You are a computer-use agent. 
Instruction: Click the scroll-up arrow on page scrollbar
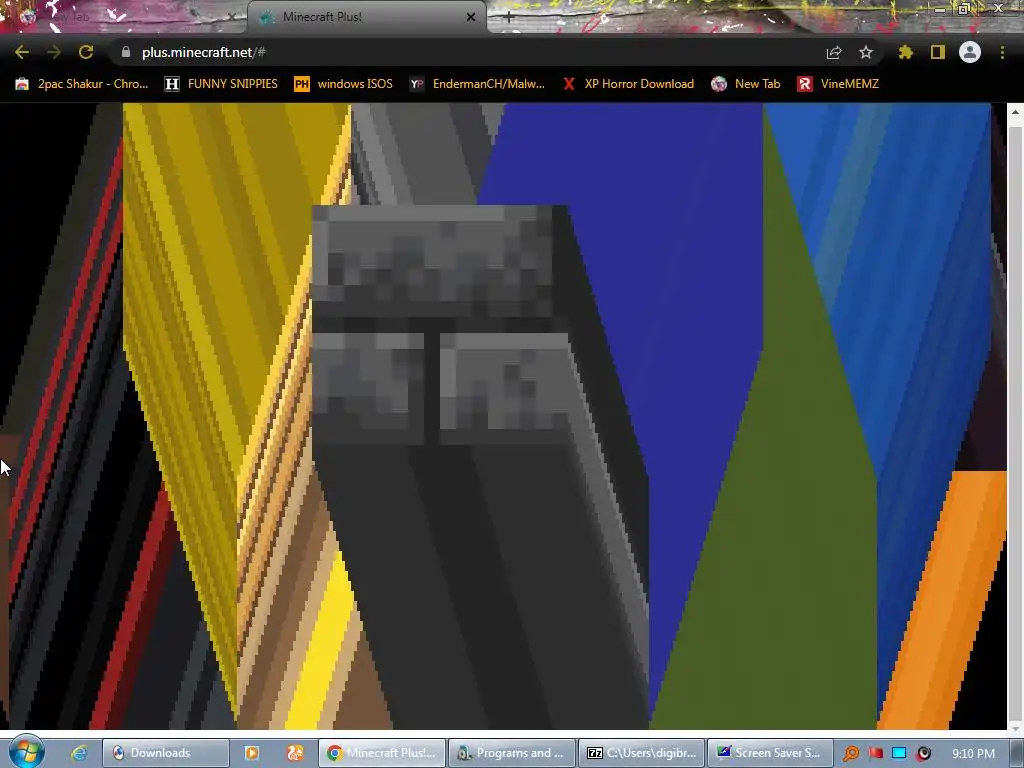click(1015, 112)
